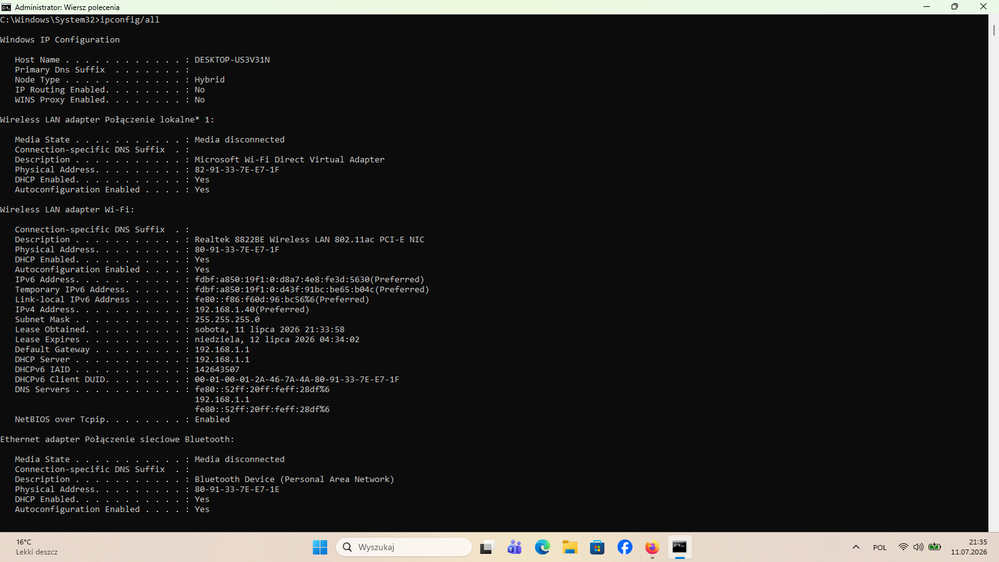
Task: Open Microsoft Store from the taskbar
Action: pyautogui.click(x=597, y=547)
